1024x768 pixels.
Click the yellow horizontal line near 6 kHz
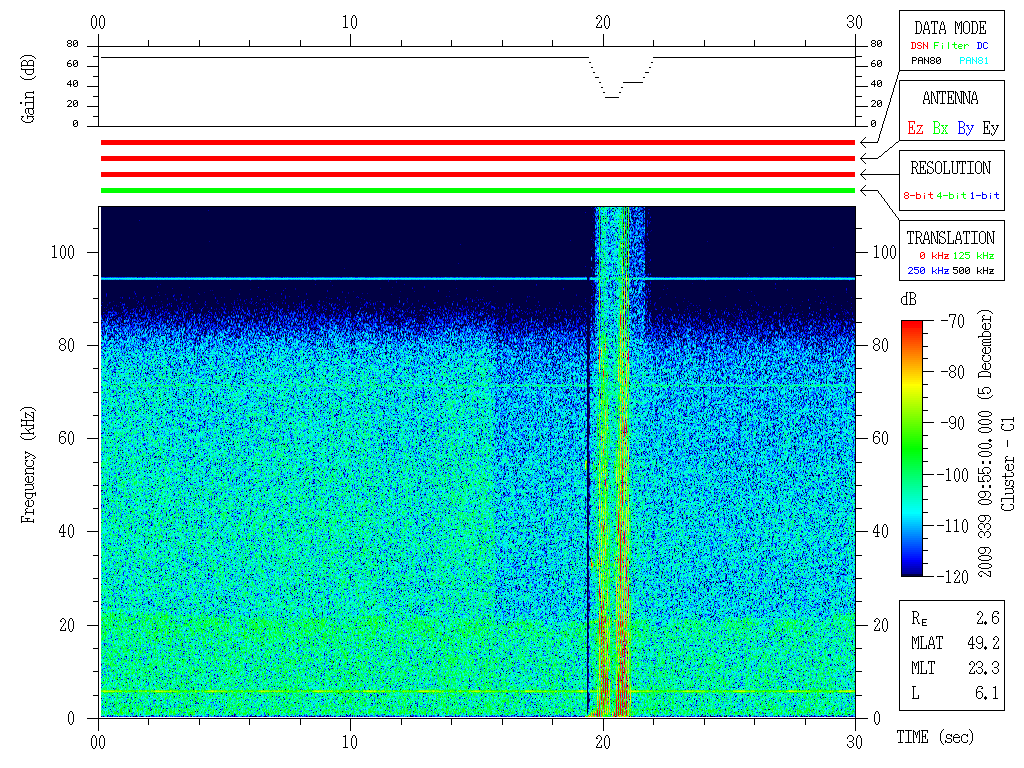pyautogui.click(x=478, y=691)
